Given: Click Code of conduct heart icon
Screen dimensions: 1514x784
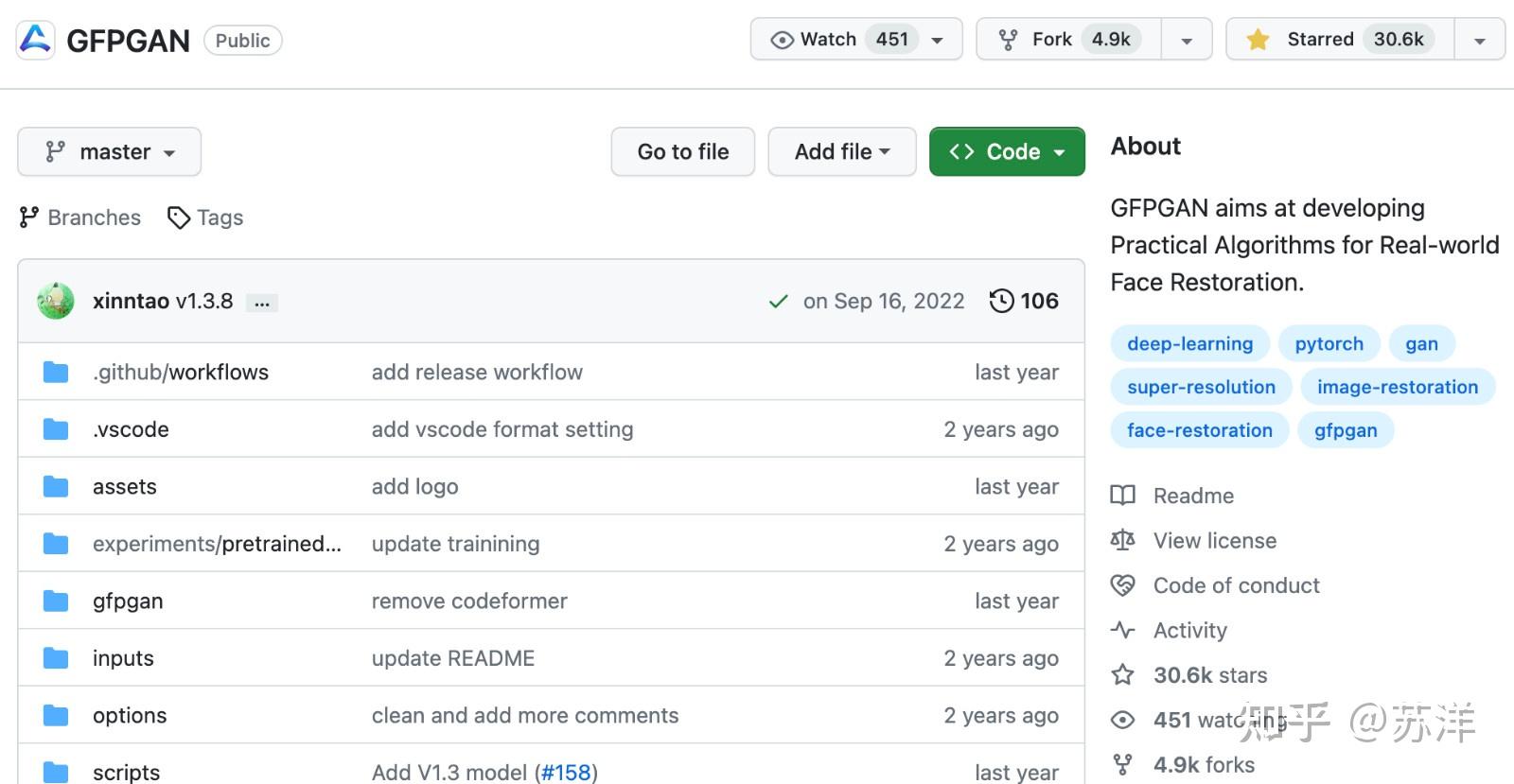Looking at the screenshot, I should pos(1123,585).
